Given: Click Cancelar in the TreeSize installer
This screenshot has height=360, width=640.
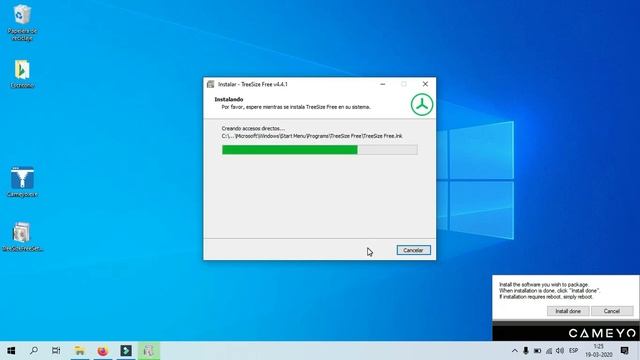Looking at the screenshot, I should [413, 250].
